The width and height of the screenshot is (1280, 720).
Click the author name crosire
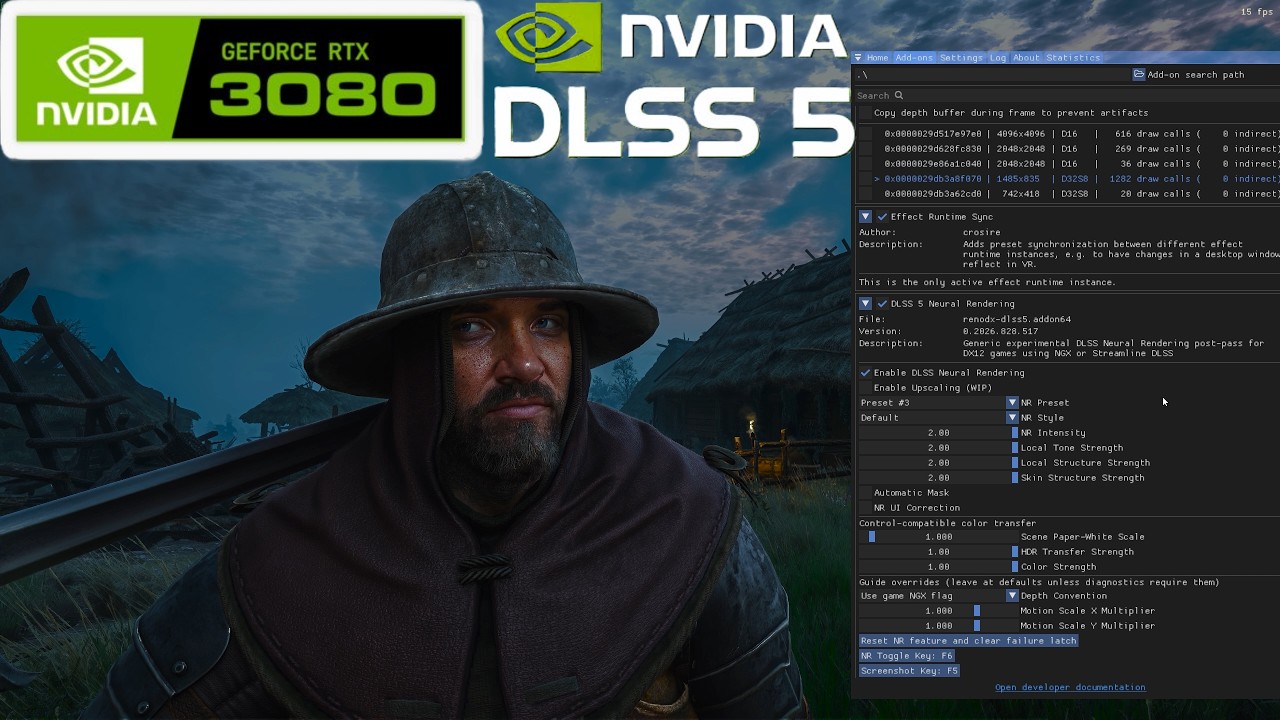coord(982,233)
